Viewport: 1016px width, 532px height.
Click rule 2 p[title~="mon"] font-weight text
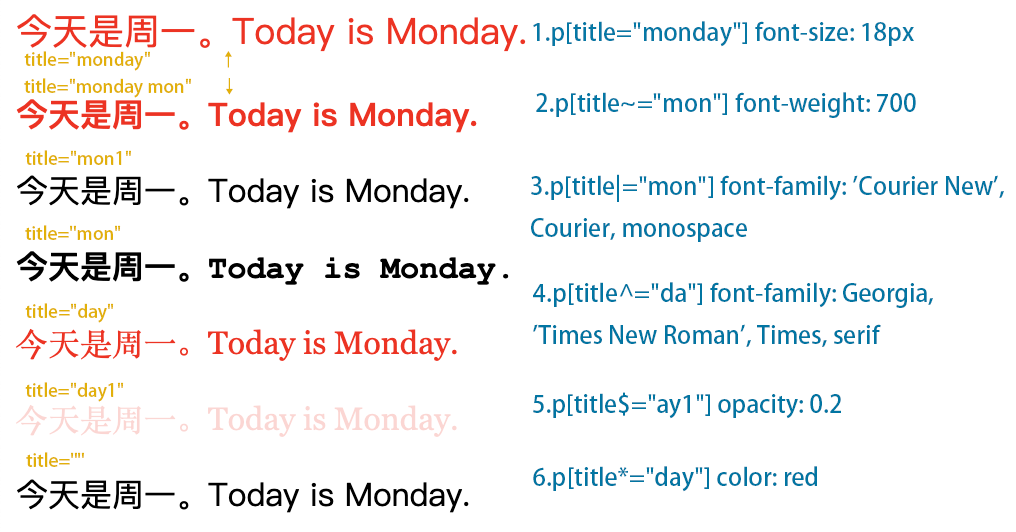coord(726,104)
